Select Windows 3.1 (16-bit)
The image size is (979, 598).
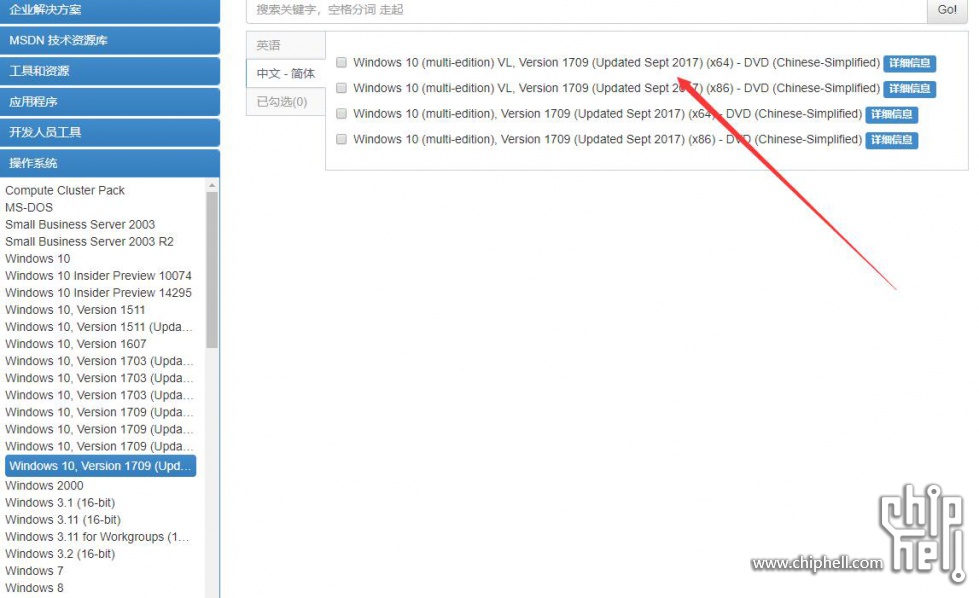click(60, 502)
